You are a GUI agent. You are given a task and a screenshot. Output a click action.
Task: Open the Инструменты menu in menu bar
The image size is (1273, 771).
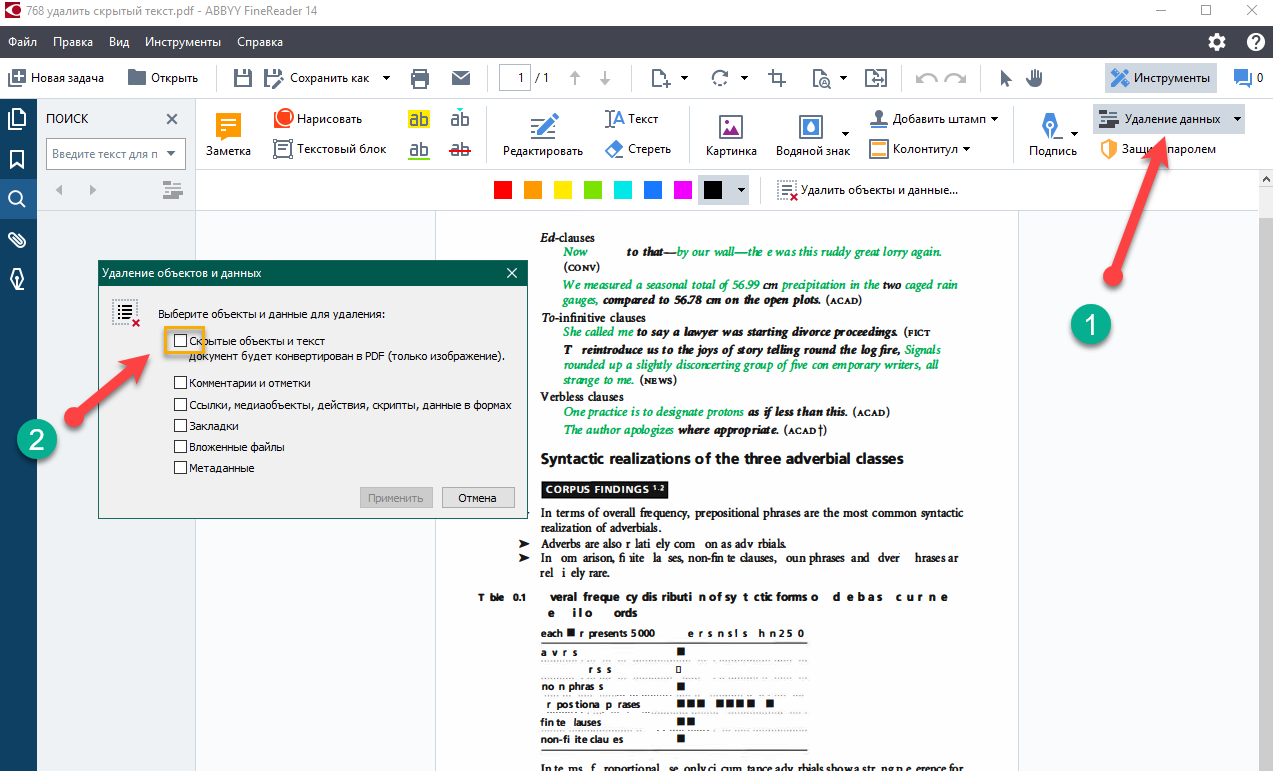(182, 42)
